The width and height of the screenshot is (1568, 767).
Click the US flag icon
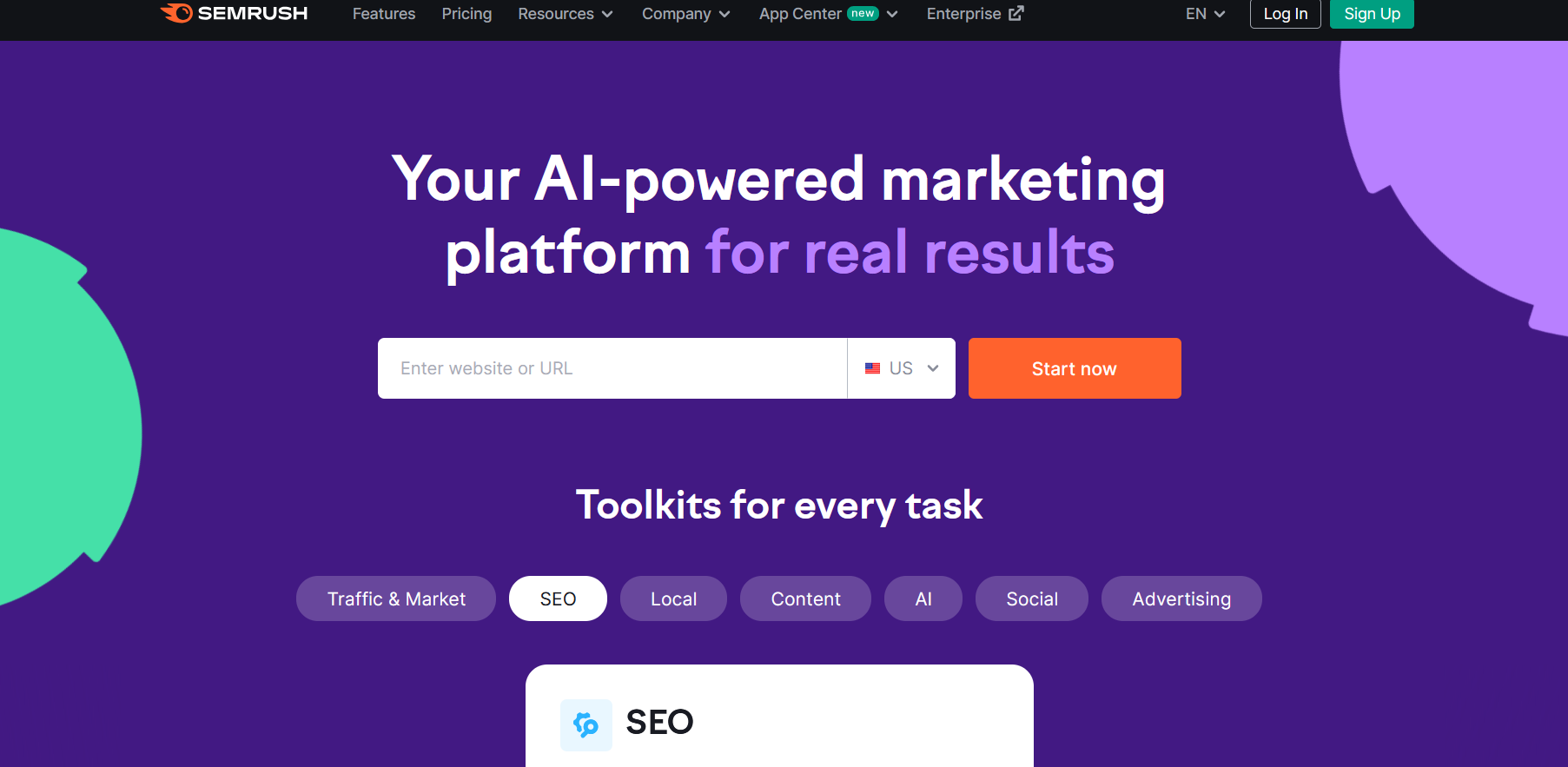(x=873, y=368)
